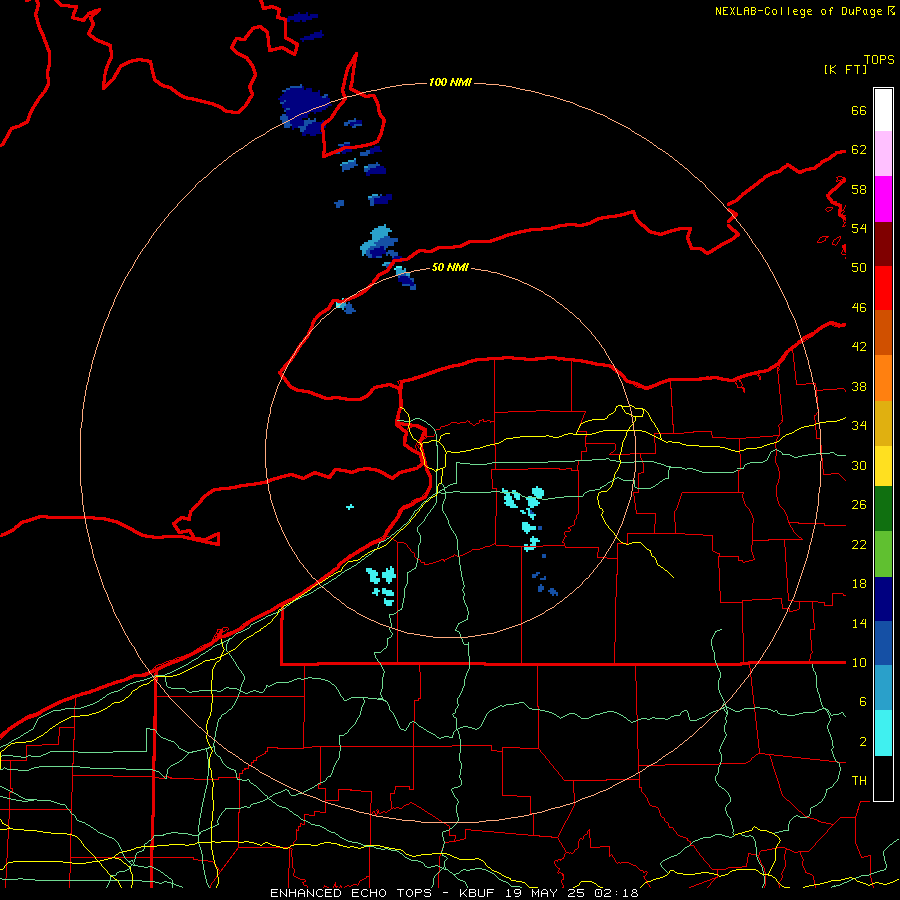
Task: Click the legend value 6
Action: (x=862, y=701)
